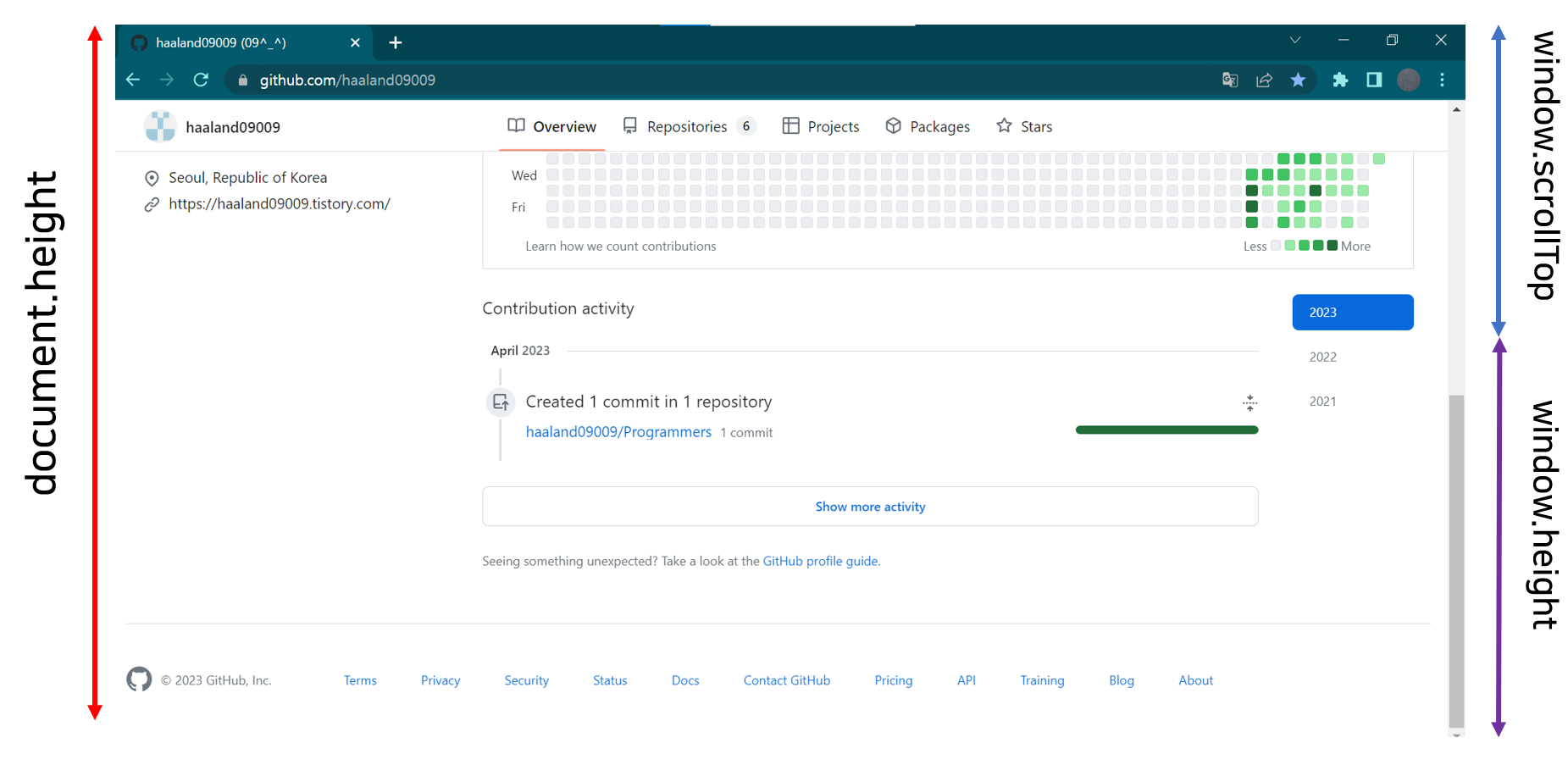Open the Repositories tab
The height and width of the screenshot is (765, 1568).
[x=689, y=126]
